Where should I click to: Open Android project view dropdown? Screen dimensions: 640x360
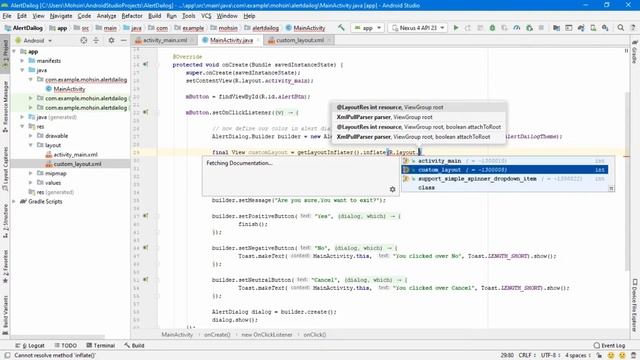coord(34,40)
